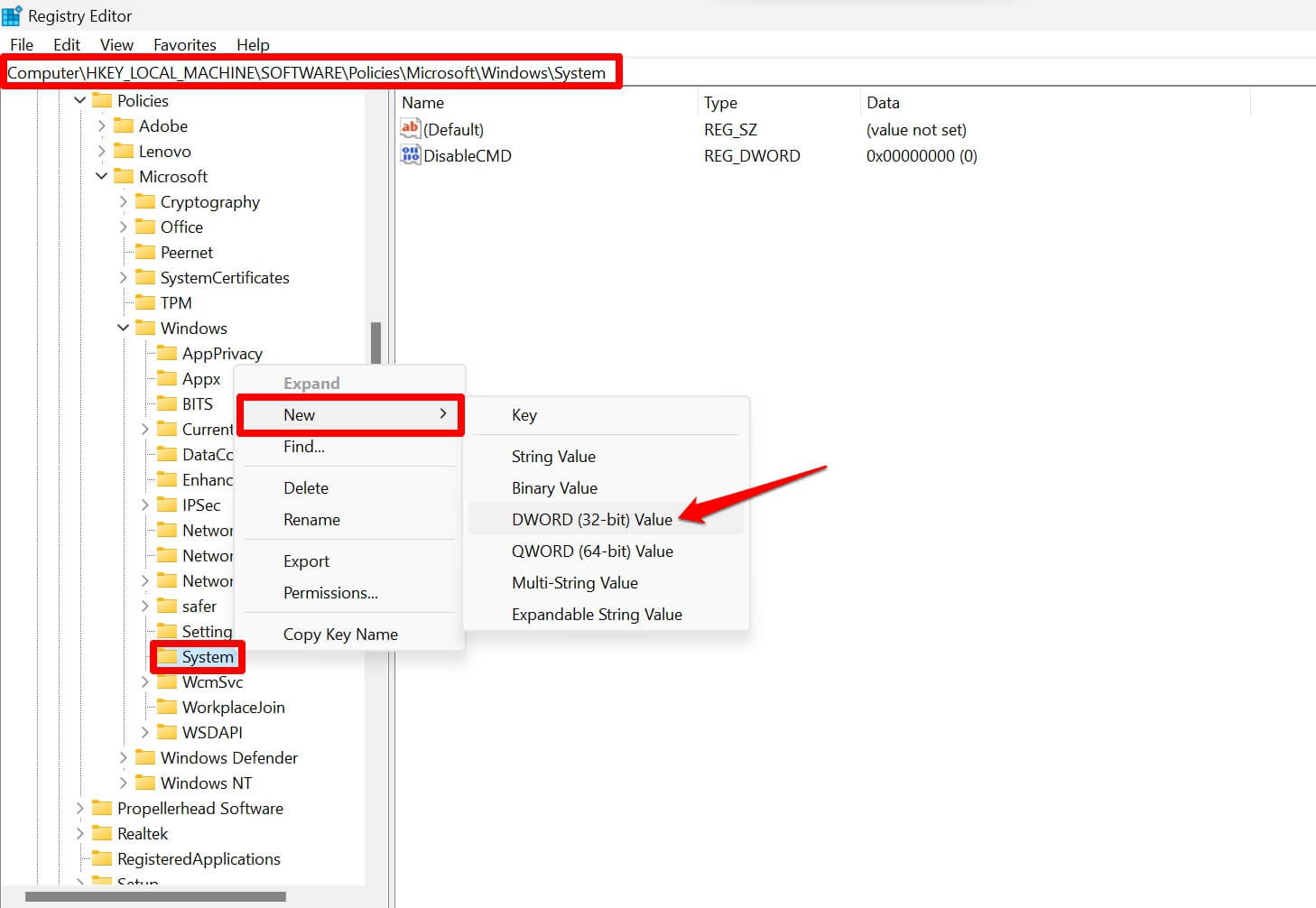Expand the Adobe key chevron
Viewport: 1316px width, 908px height.
(102, 125)
